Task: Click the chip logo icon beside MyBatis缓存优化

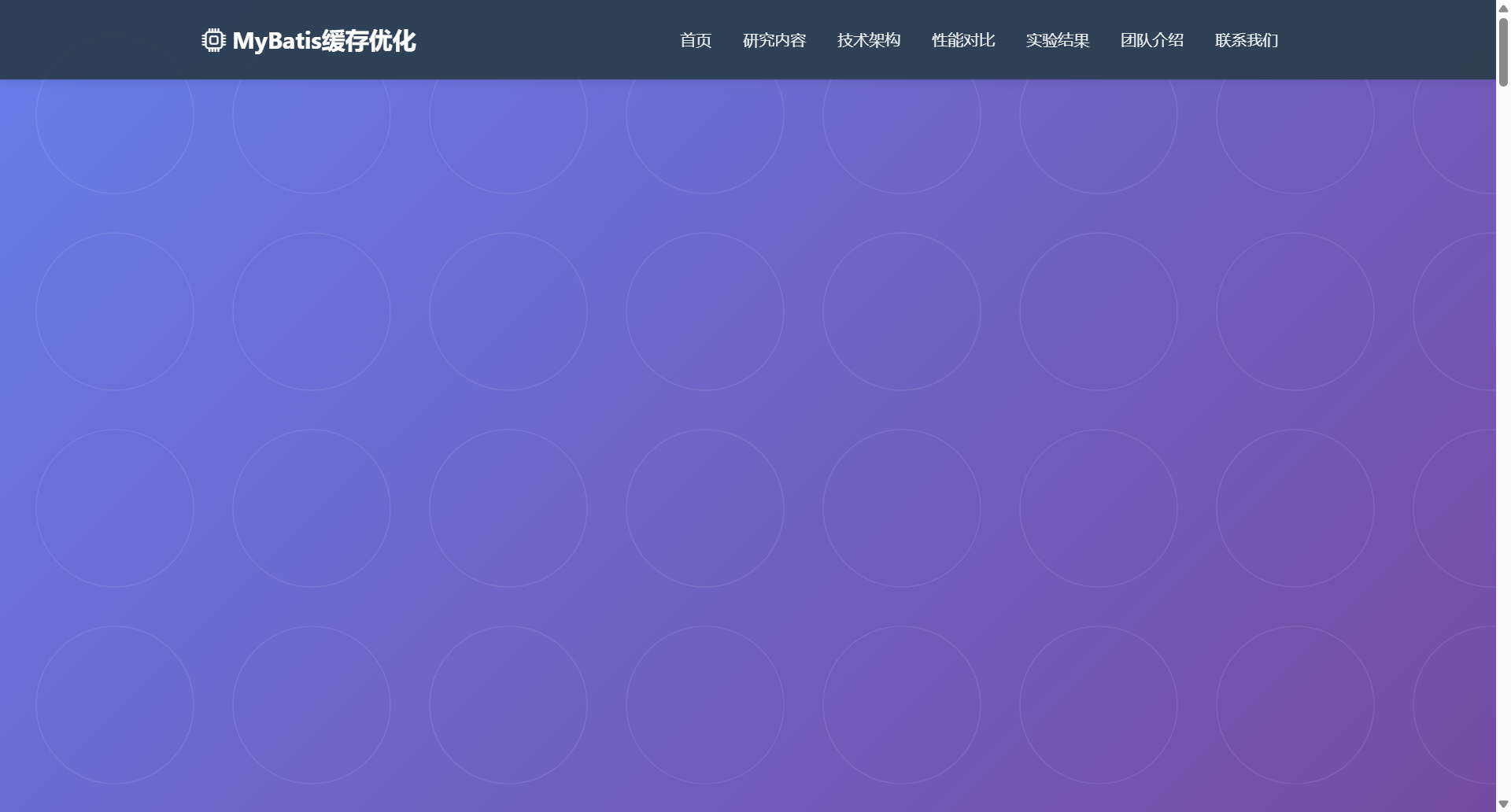Action: pos(213,40)
